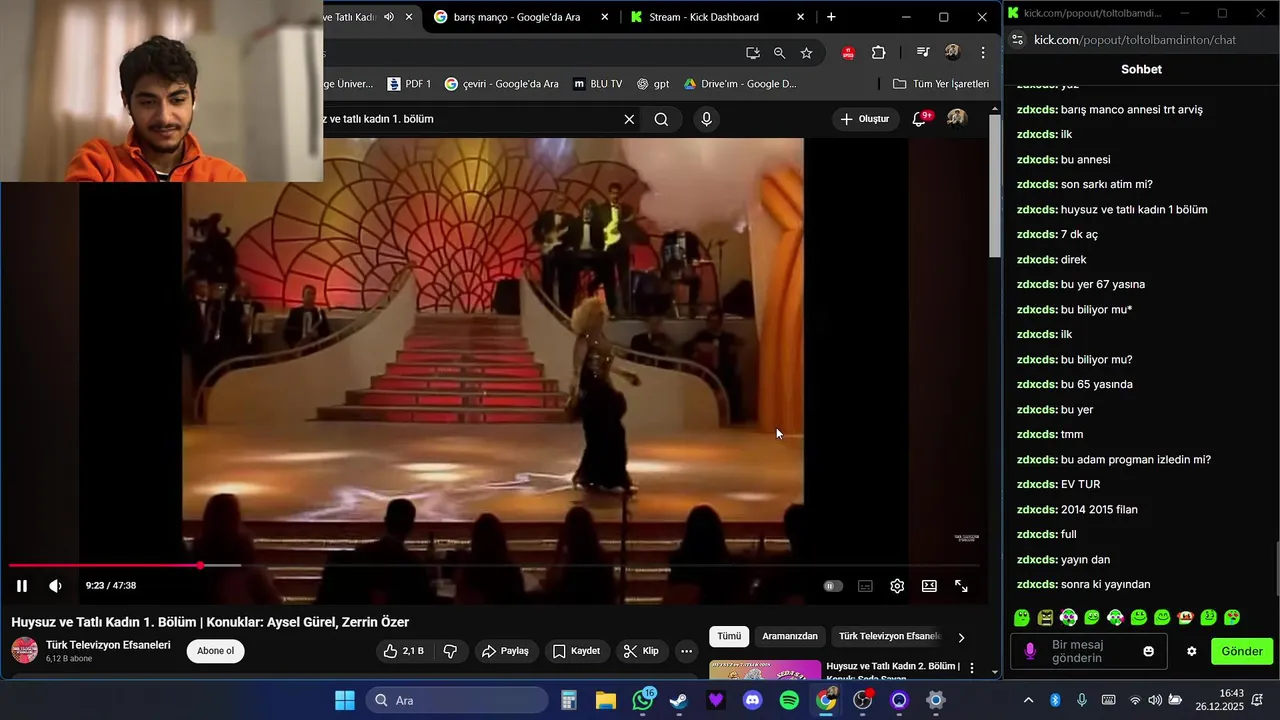Open Türk Televizyon Efsaneleri channel name
The height and width of the screenshot is (720, 1280).
tap(108, 645)
